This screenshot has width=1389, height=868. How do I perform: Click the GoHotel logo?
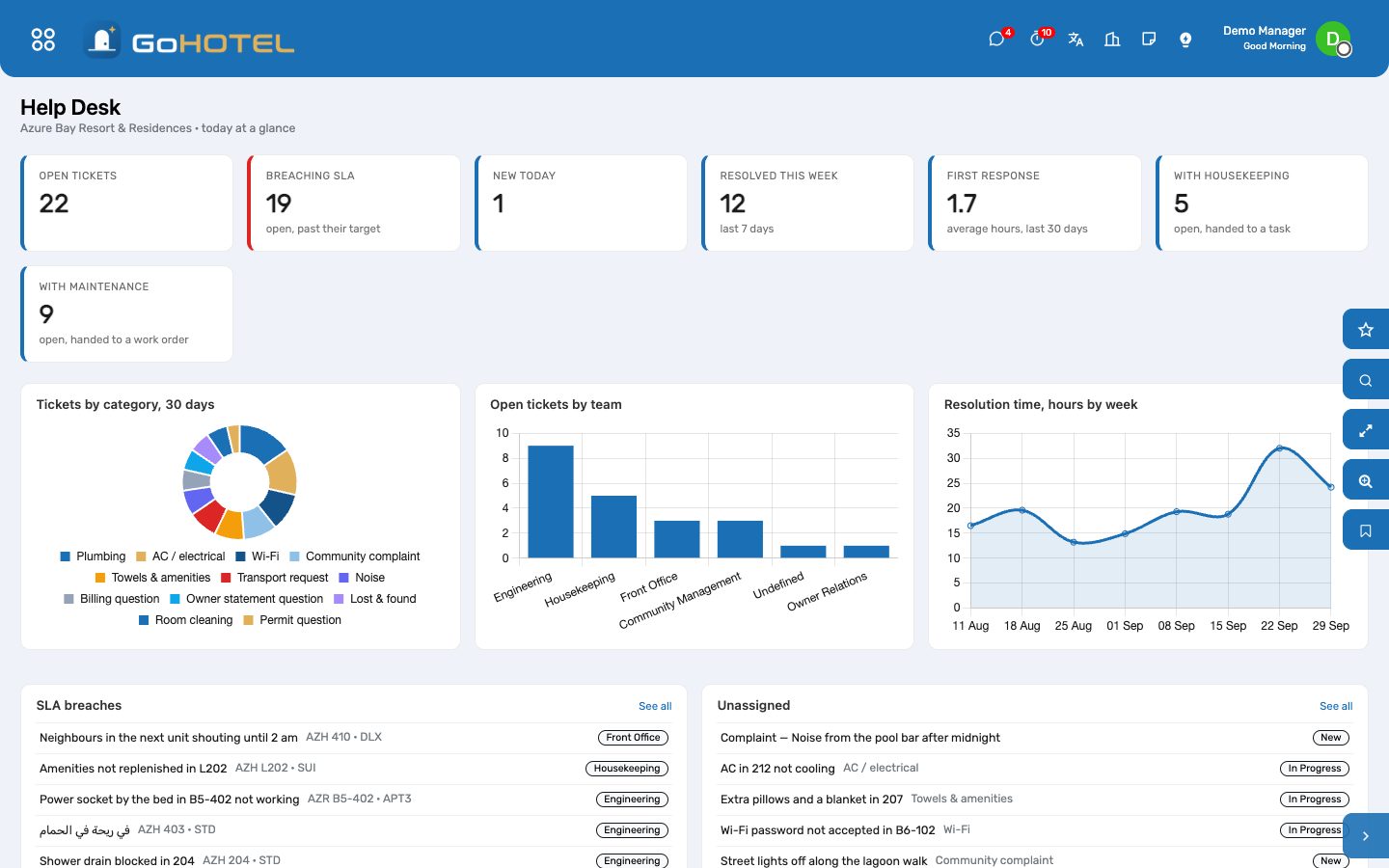coord(189,41)
